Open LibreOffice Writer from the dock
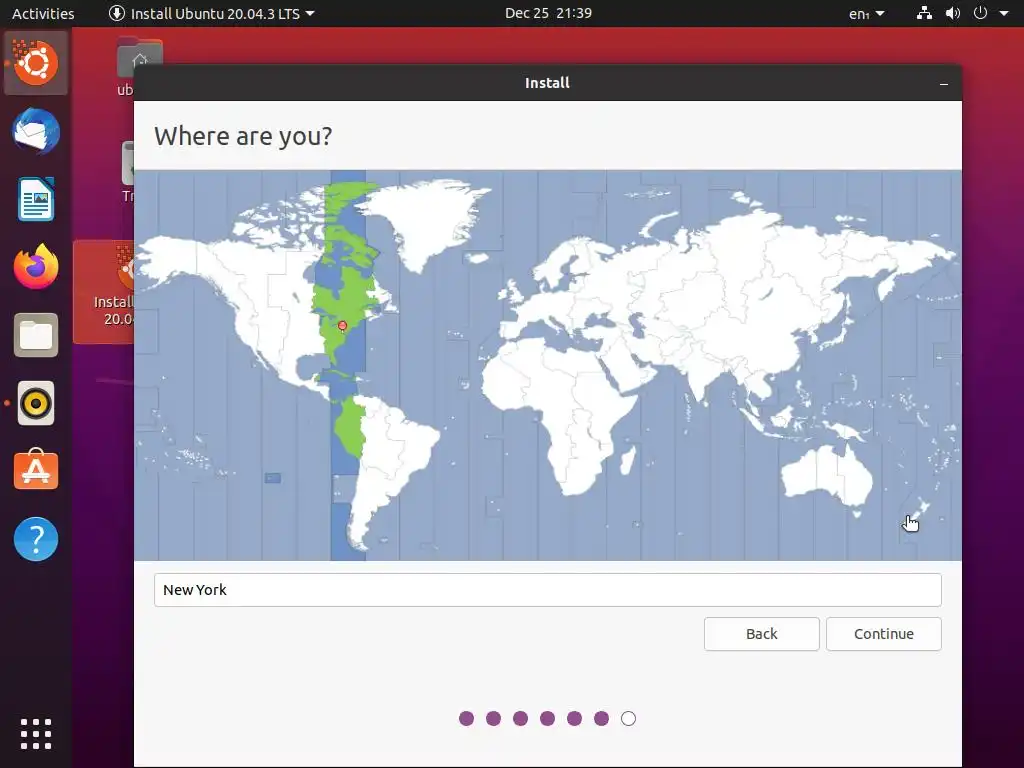Image resolution: width=1024 pixels, height=768 pixels. [36, 199]
